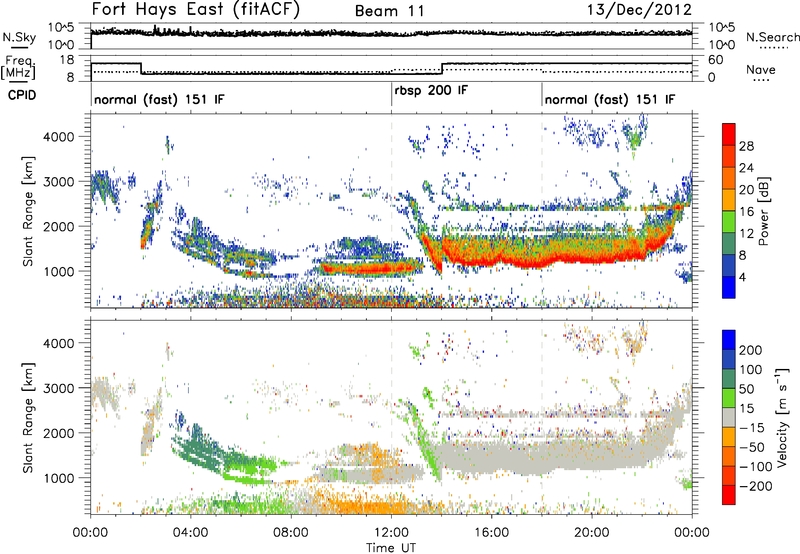800x554 pixels.
Task: Click the 'N.Sky' legend label
Action: click(19, 37)
